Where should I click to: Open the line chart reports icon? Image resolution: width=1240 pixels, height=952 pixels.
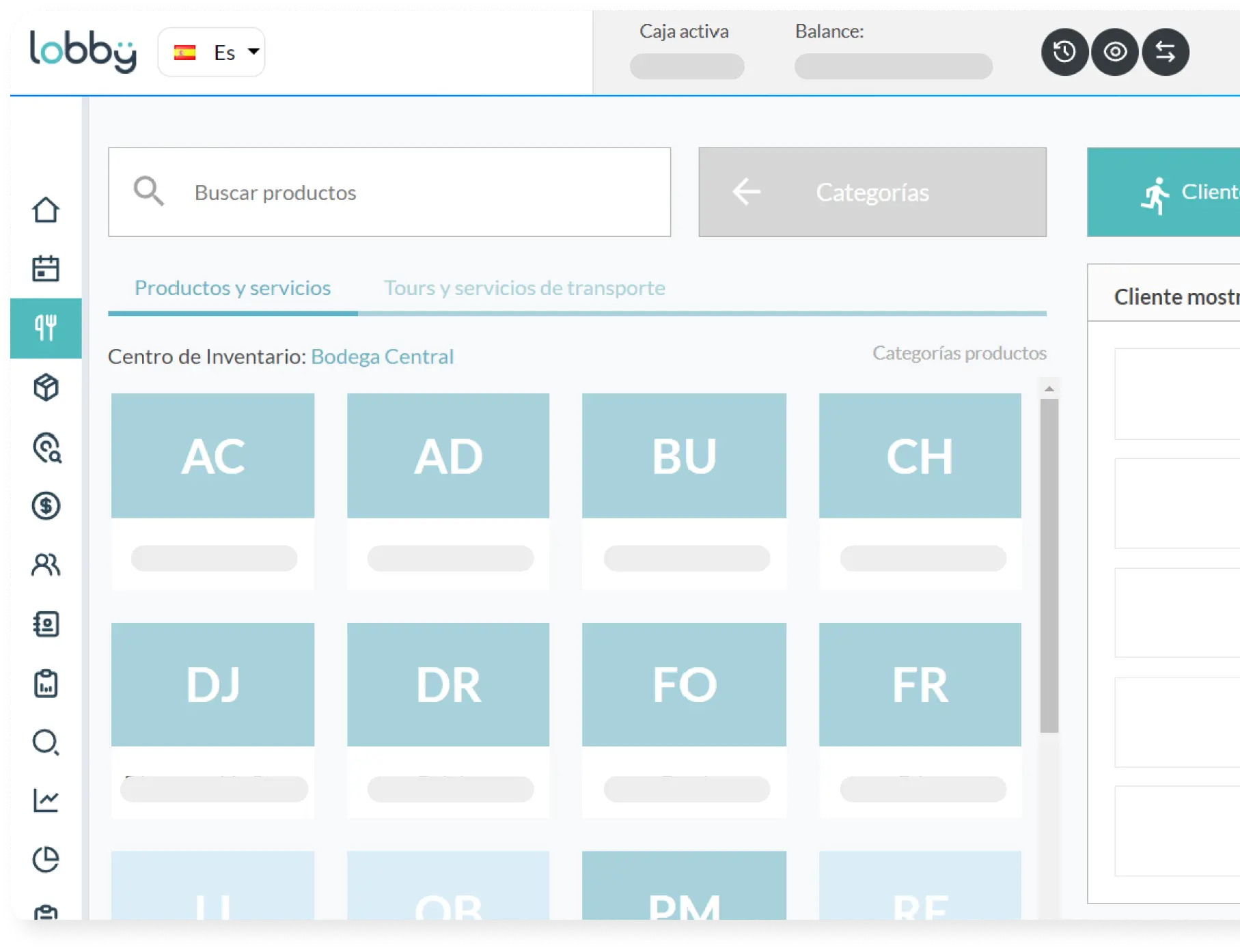[x=46, y=800]
